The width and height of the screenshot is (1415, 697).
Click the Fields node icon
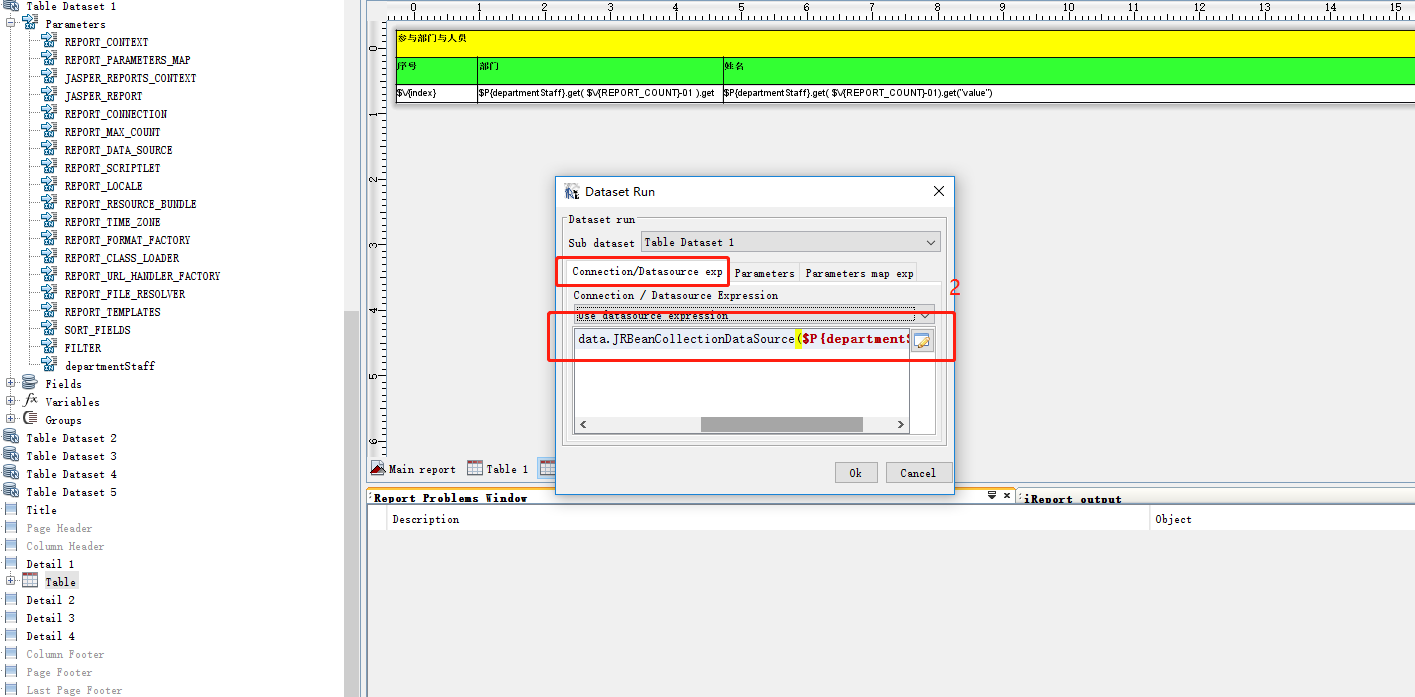(x=30, y=383)
